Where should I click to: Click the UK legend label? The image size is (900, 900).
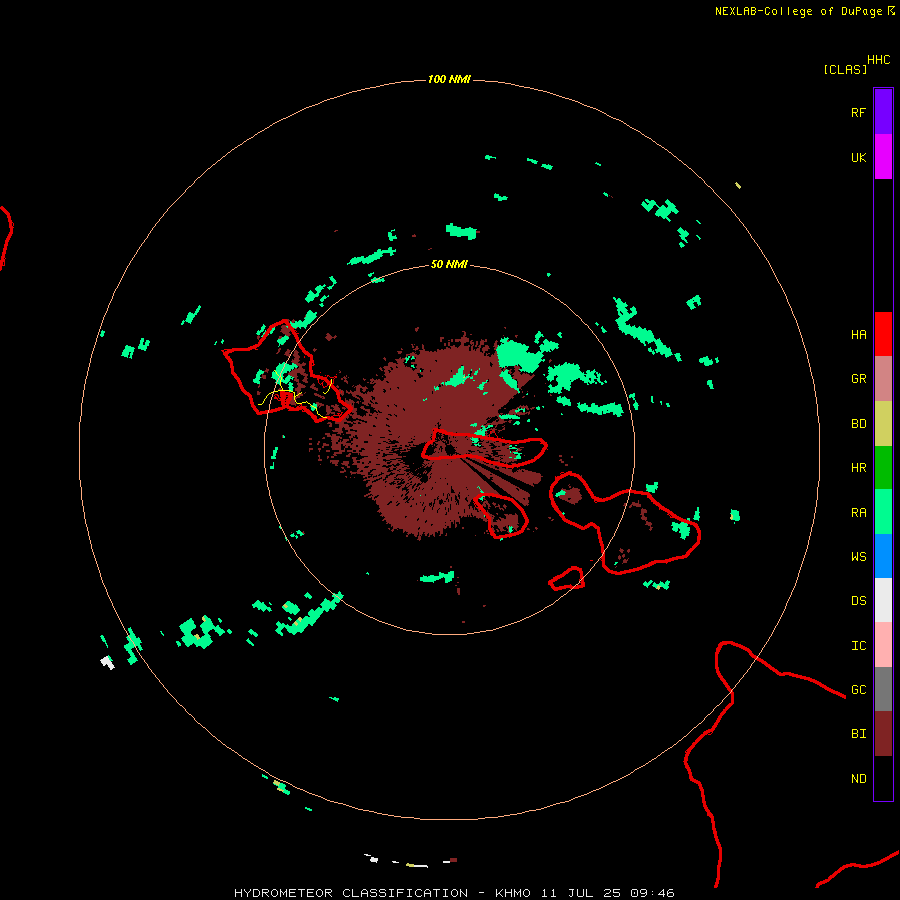tap(858, 158)
